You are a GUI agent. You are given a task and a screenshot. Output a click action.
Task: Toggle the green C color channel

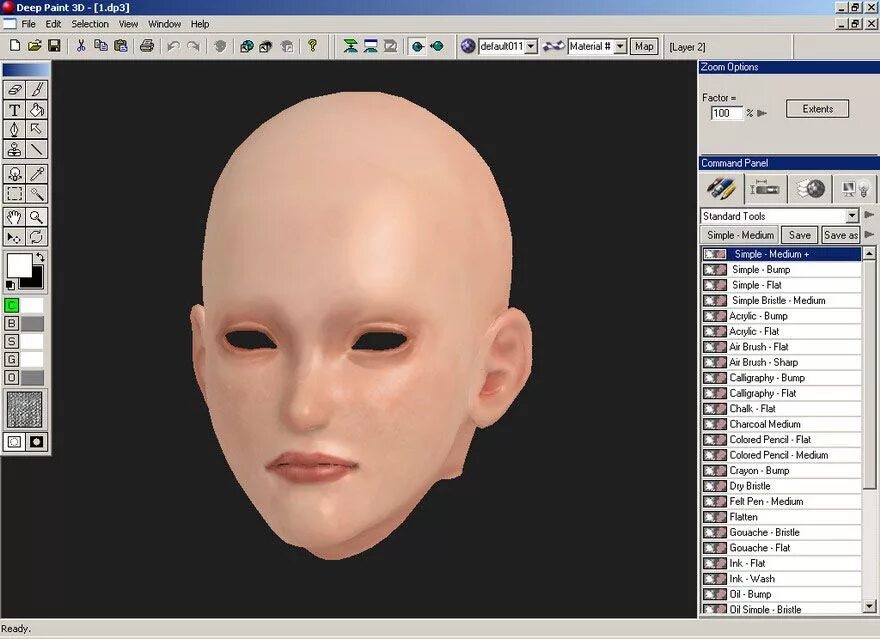tap(11, 305)
